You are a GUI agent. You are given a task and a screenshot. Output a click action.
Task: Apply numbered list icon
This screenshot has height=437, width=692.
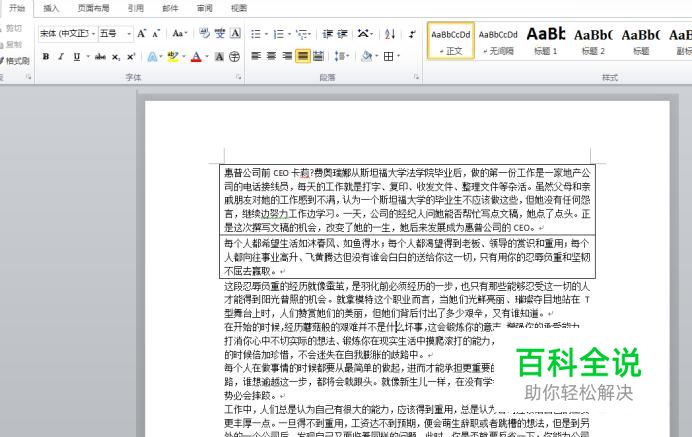click(278, 34)
